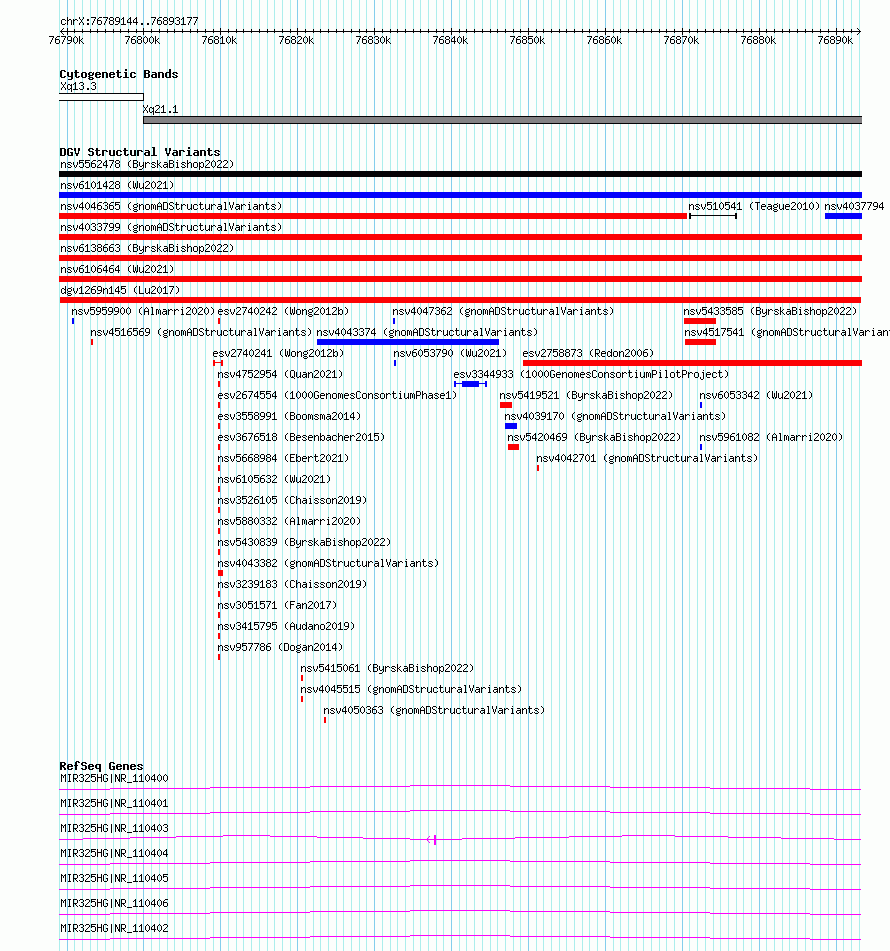Click nsv4033799 (gnomADStructuralVariants) label
Screen dimensions: 890x951
[171, 227]
